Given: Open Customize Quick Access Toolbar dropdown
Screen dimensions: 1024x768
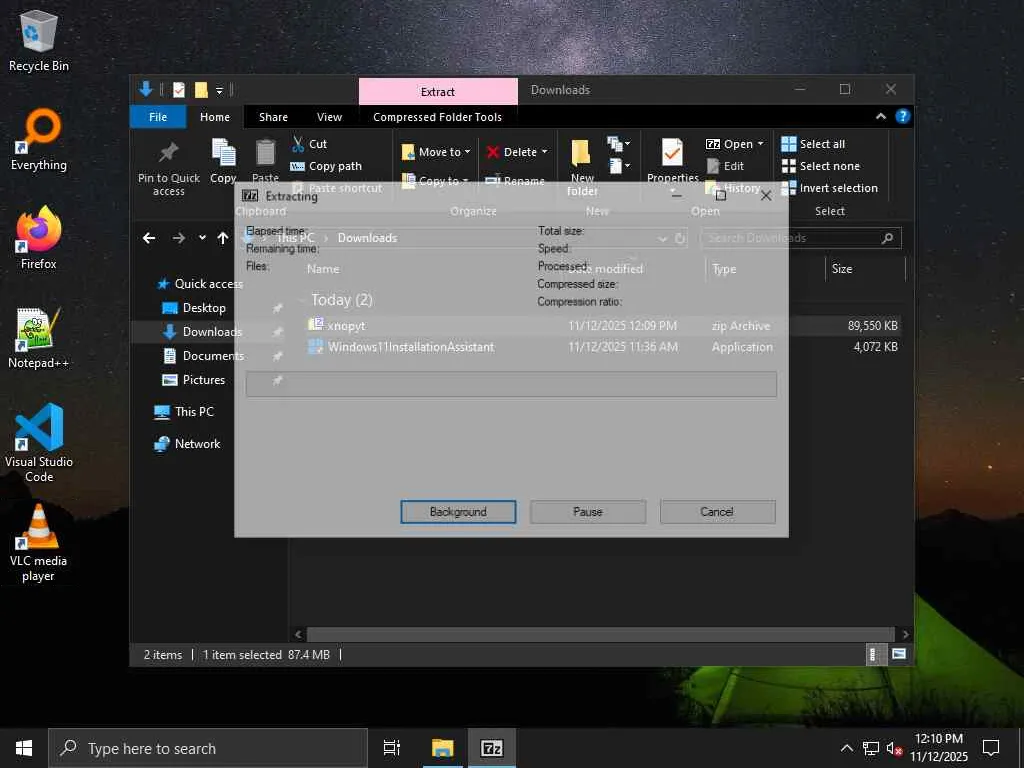Looking at the screenshot, I should coord(219,91).
